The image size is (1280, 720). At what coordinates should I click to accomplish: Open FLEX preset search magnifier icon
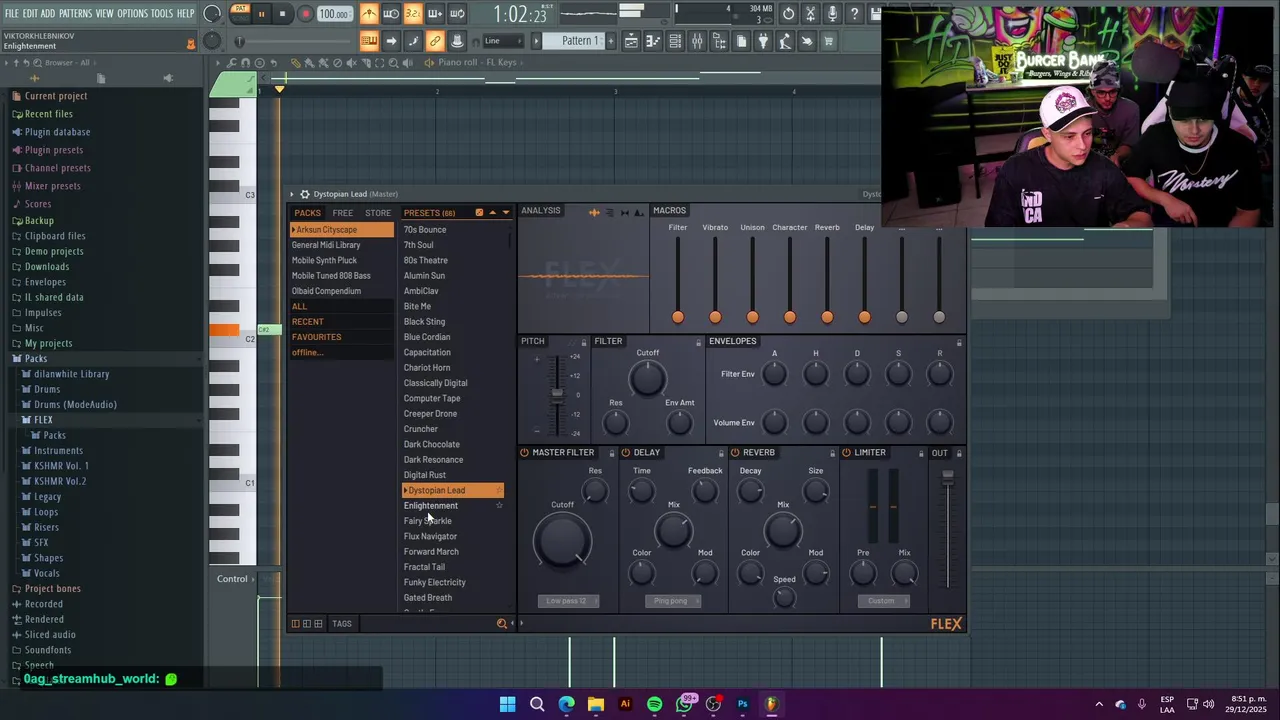pos(502,623)
